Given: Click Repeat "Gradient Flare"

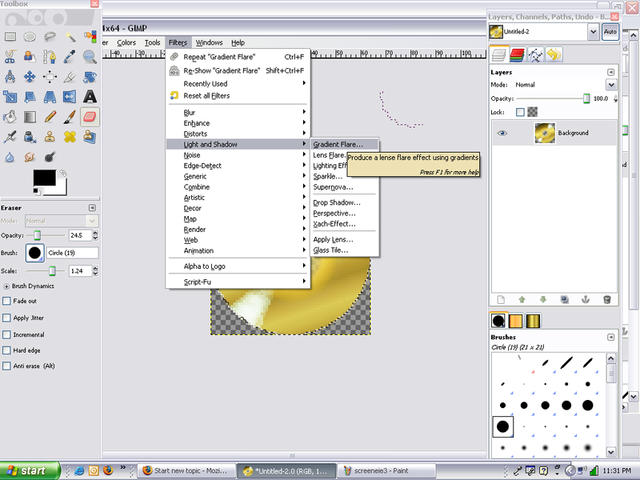Looking at the screenshot, I should coord(237,57).
